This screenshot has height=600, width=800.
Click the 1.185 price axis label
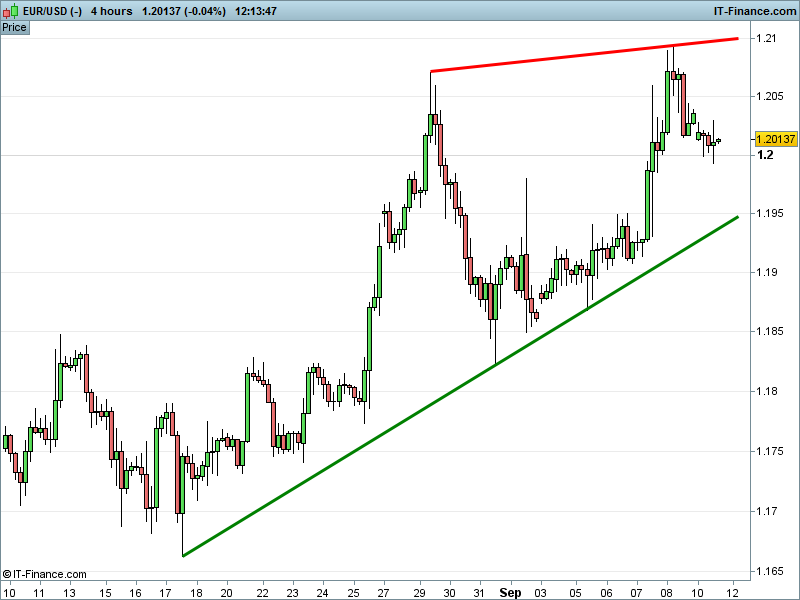[x=769, y=332]
